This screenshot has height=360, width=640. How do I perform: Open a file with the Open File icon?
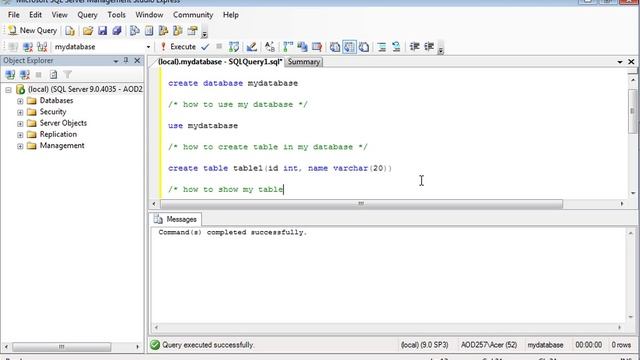coord(87,31)
